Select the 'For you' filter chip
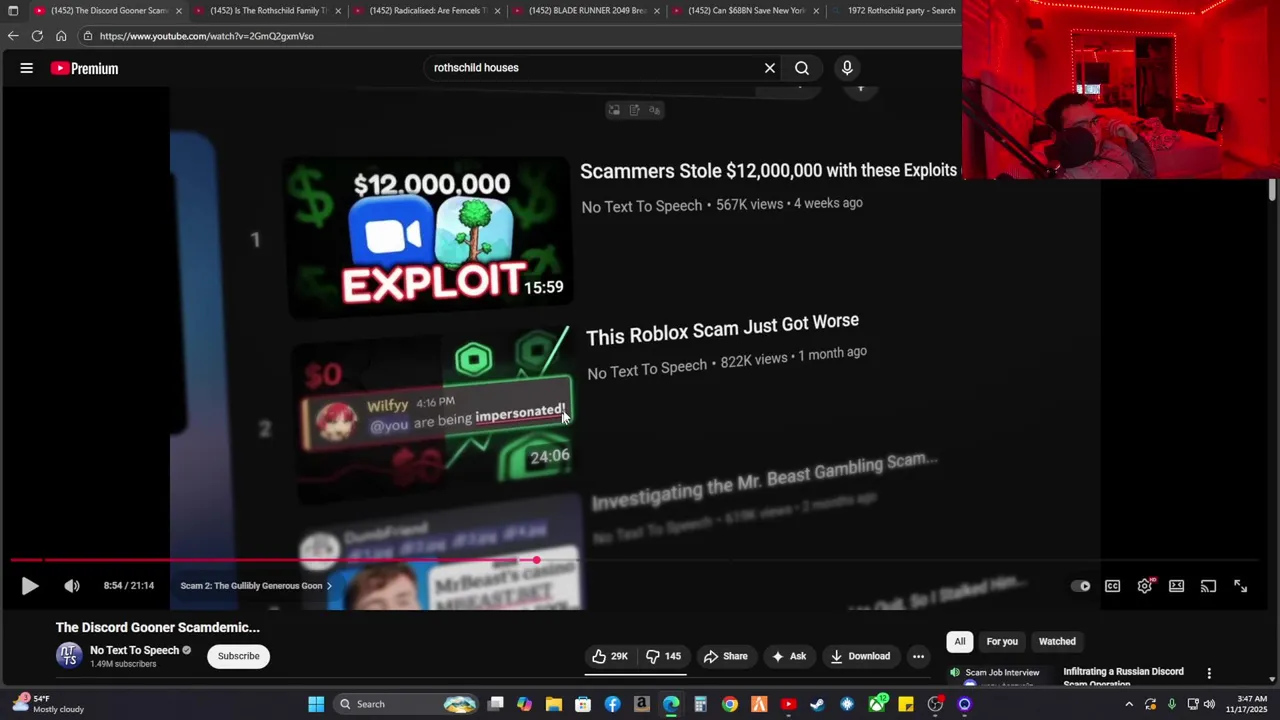This screenshot has height=720, width=1280. tap(1002, 642)
